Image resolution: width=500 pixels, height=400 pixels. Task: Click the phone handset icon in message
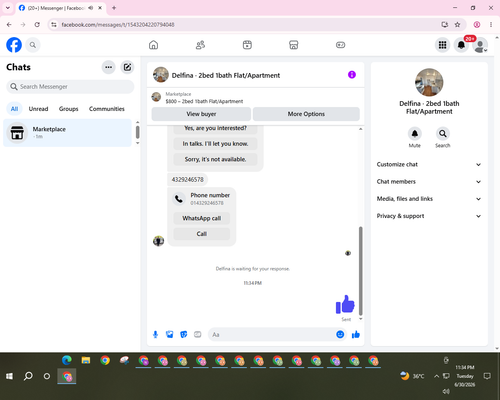coord(179,199)
